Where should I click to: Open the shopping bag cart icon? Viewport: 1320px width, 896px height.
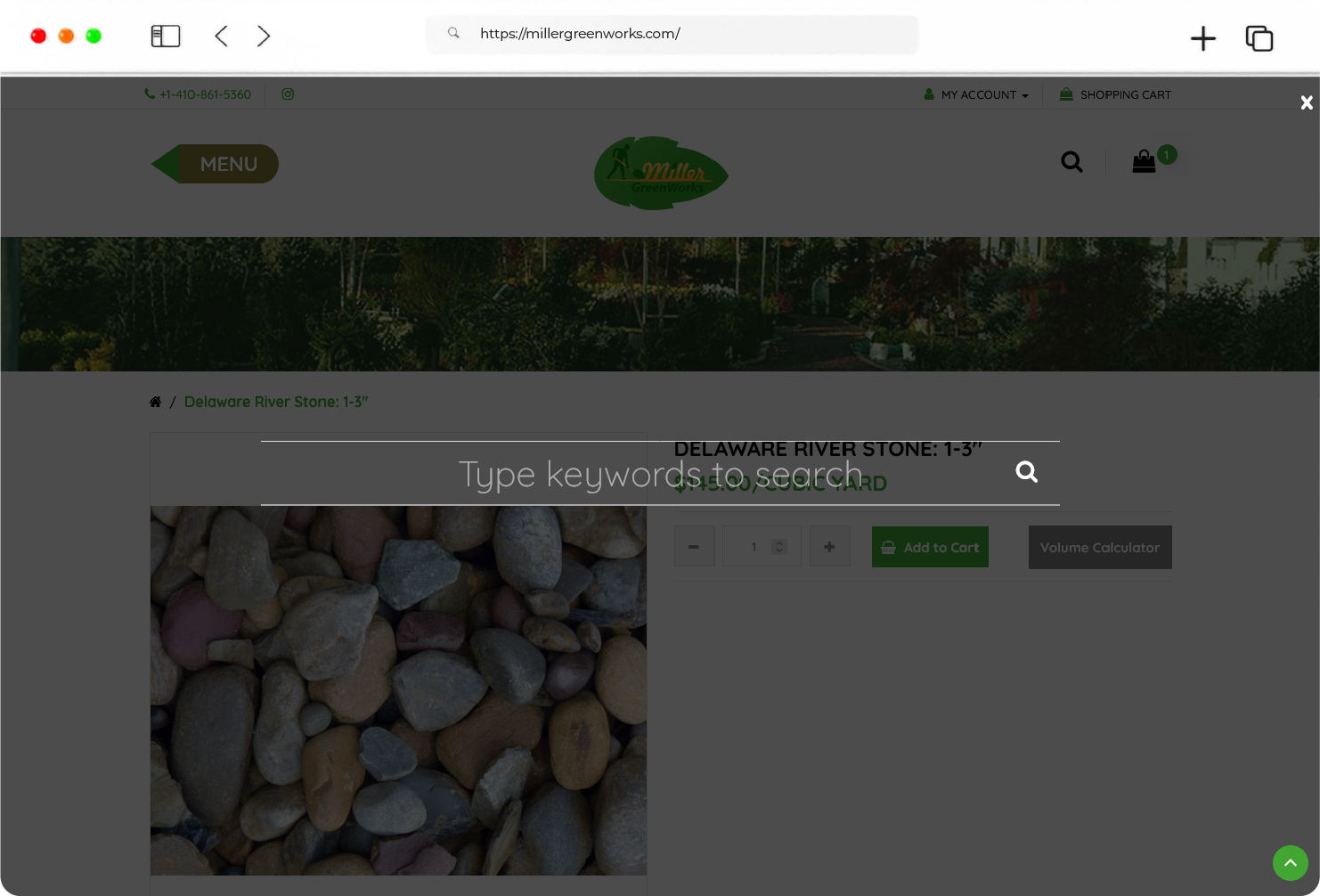(1144, 161)
